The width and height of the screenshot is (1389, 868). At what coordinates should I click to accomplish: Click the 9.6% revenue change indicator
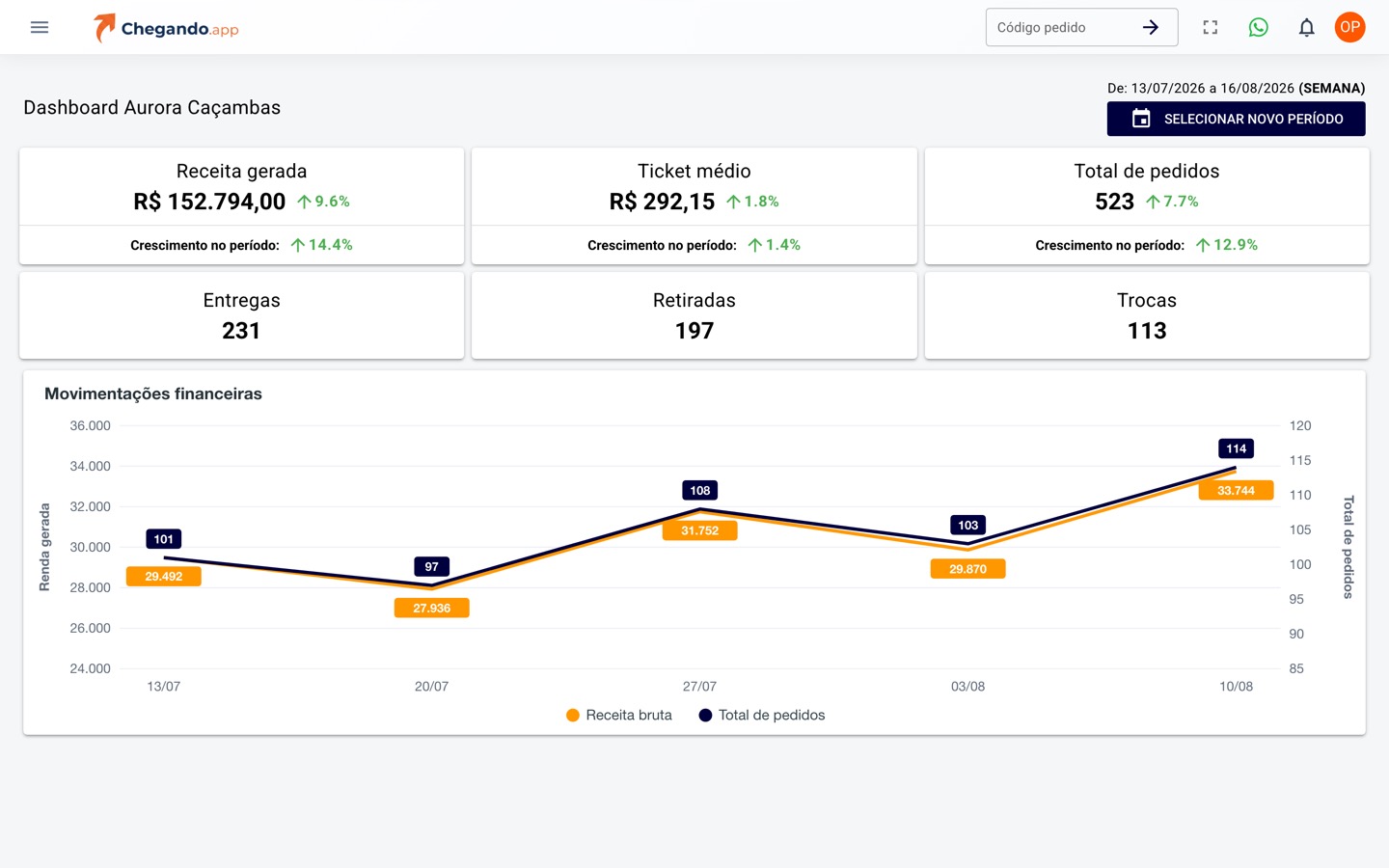tap(324, 202)
